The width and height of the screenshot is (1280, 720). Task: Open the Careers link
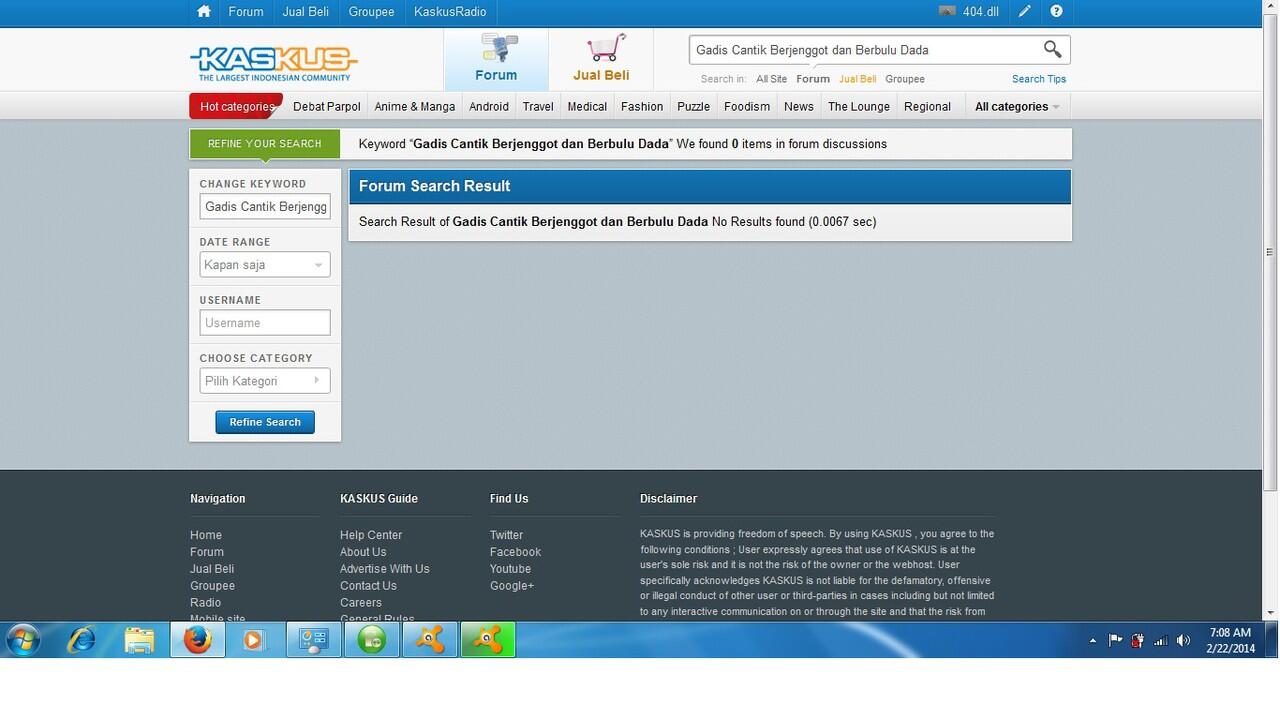361,603
